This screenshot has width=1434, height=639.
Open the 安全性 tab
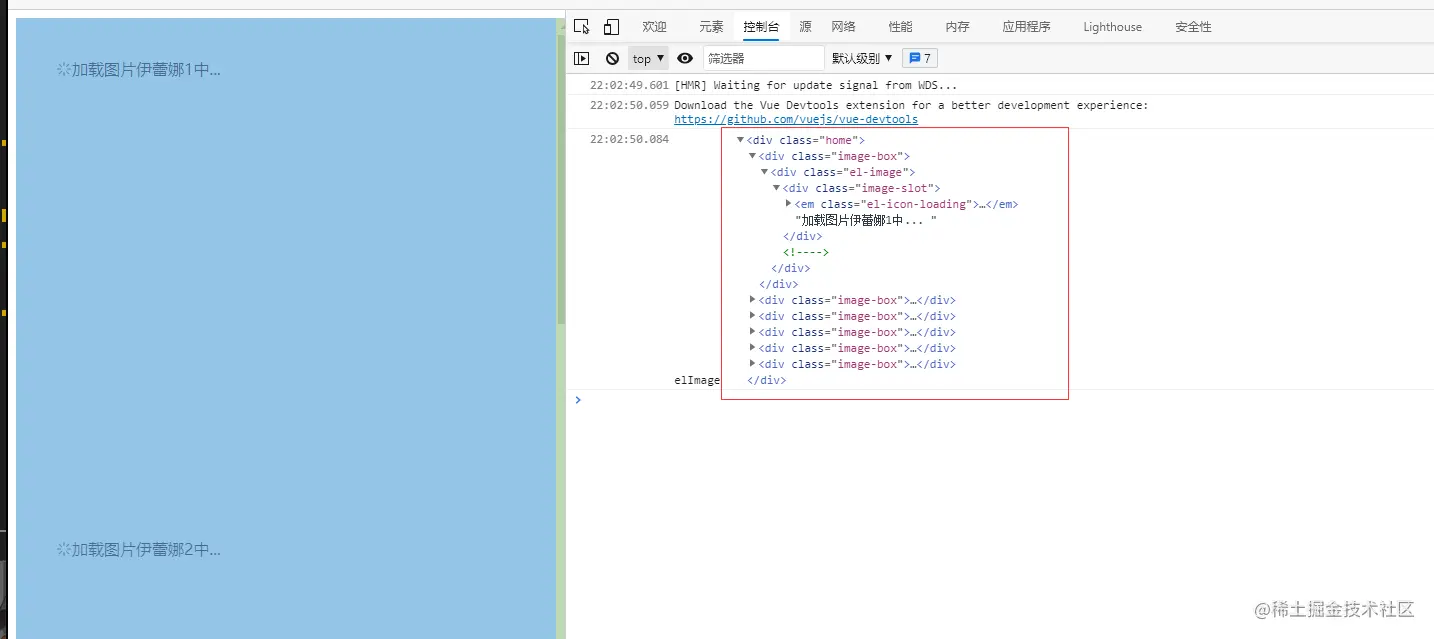1193,27
